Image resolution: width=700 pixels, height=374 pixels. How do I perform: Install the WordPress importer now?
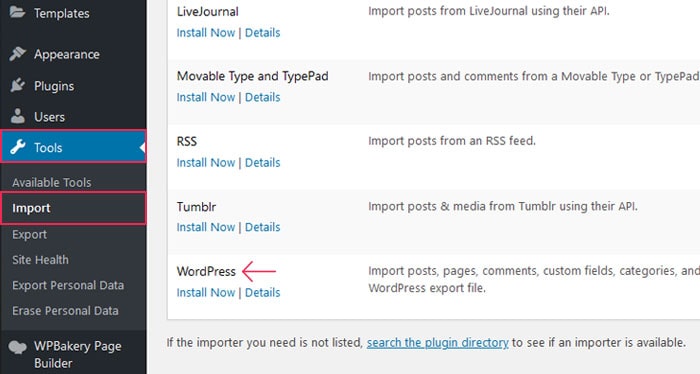pyautogui.click(x=206, y=292)
